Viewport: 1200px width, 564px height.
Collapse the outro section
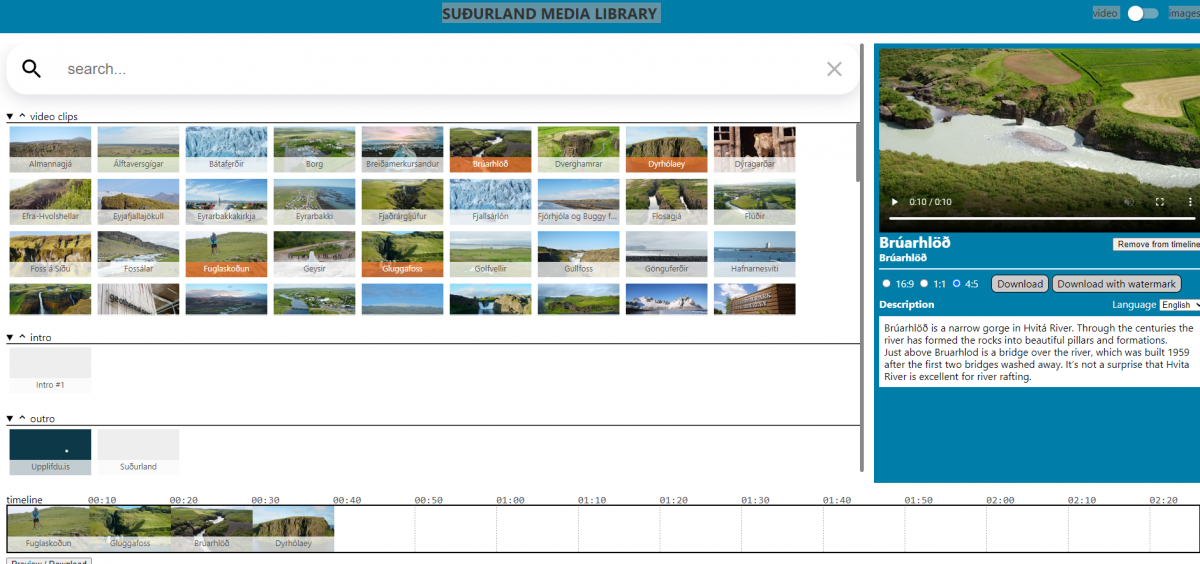point(10,419)
